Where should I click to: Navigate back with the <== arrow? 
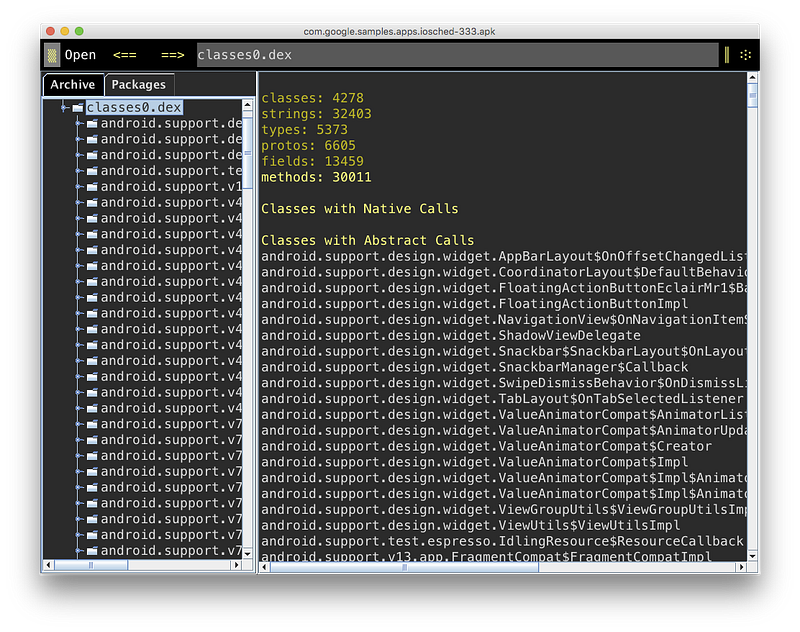(x=124, y=55)
